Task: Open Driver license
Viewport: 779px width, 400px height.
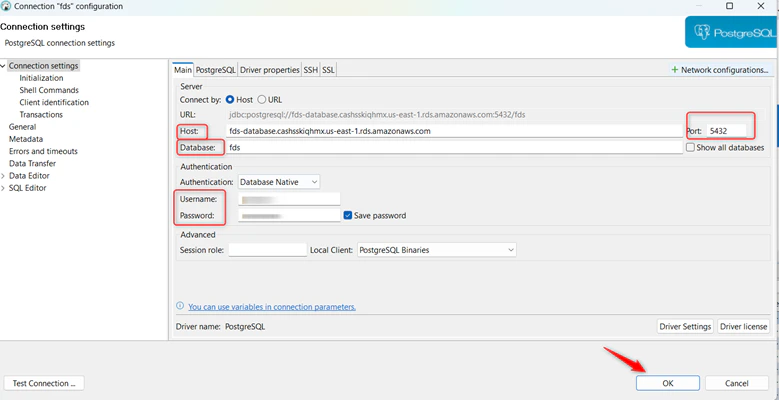Action: [x=744, y=326]
